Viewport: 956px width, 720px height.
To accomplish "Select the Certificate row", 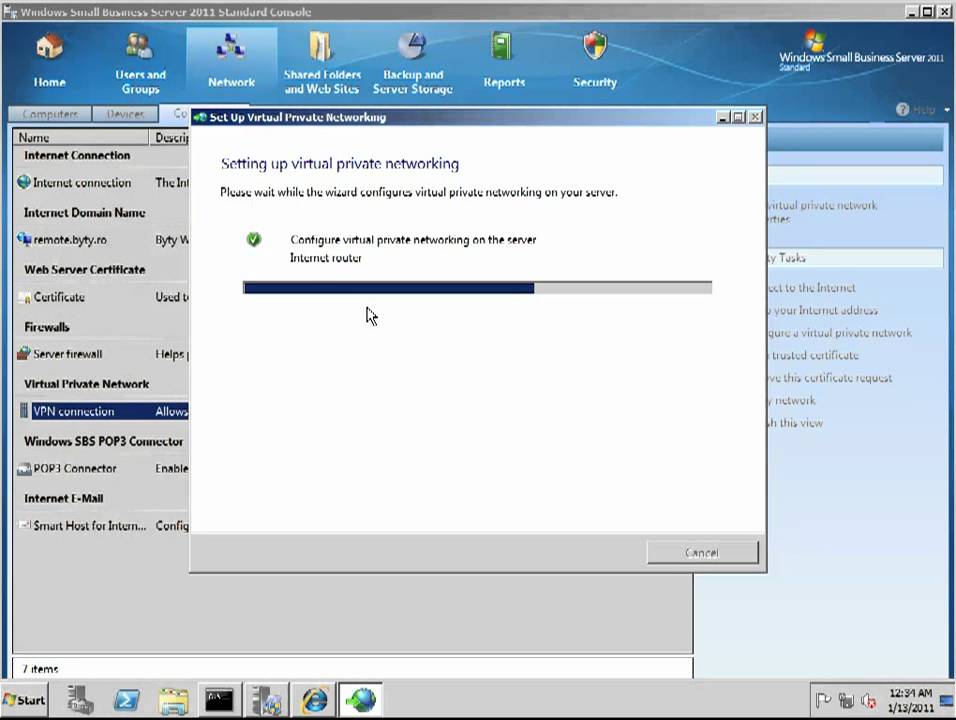I will [x=101, y=297].
